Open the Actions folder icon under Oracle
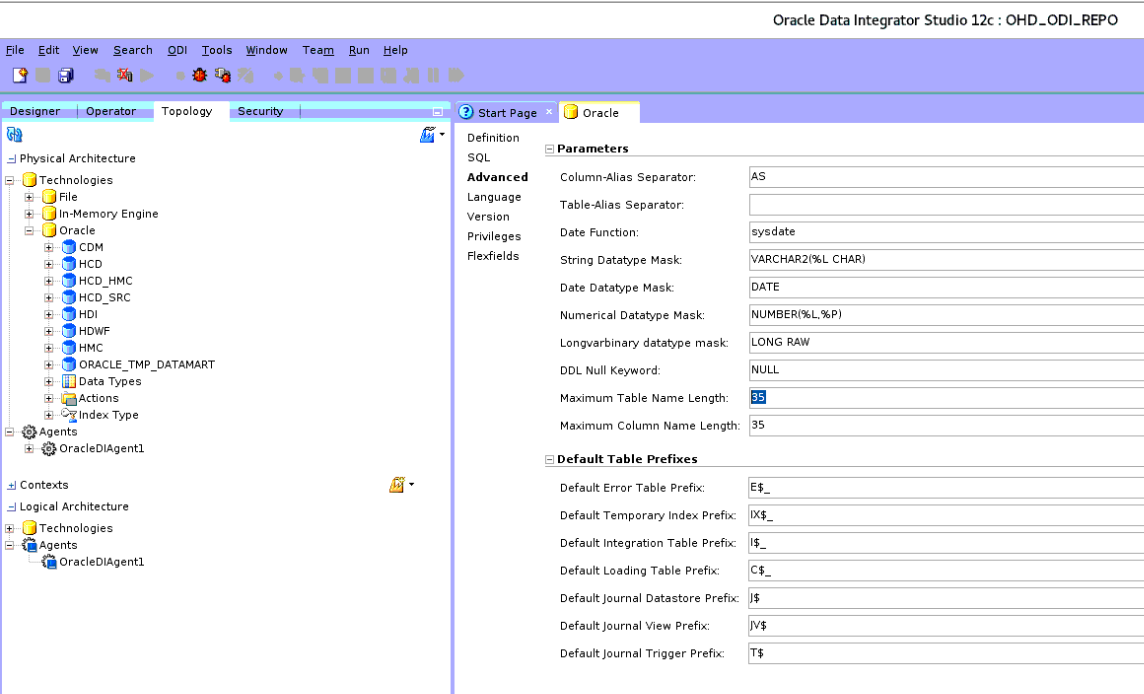Image resolution: width=1144 pixels, height=694 pixels. point(70,398)
